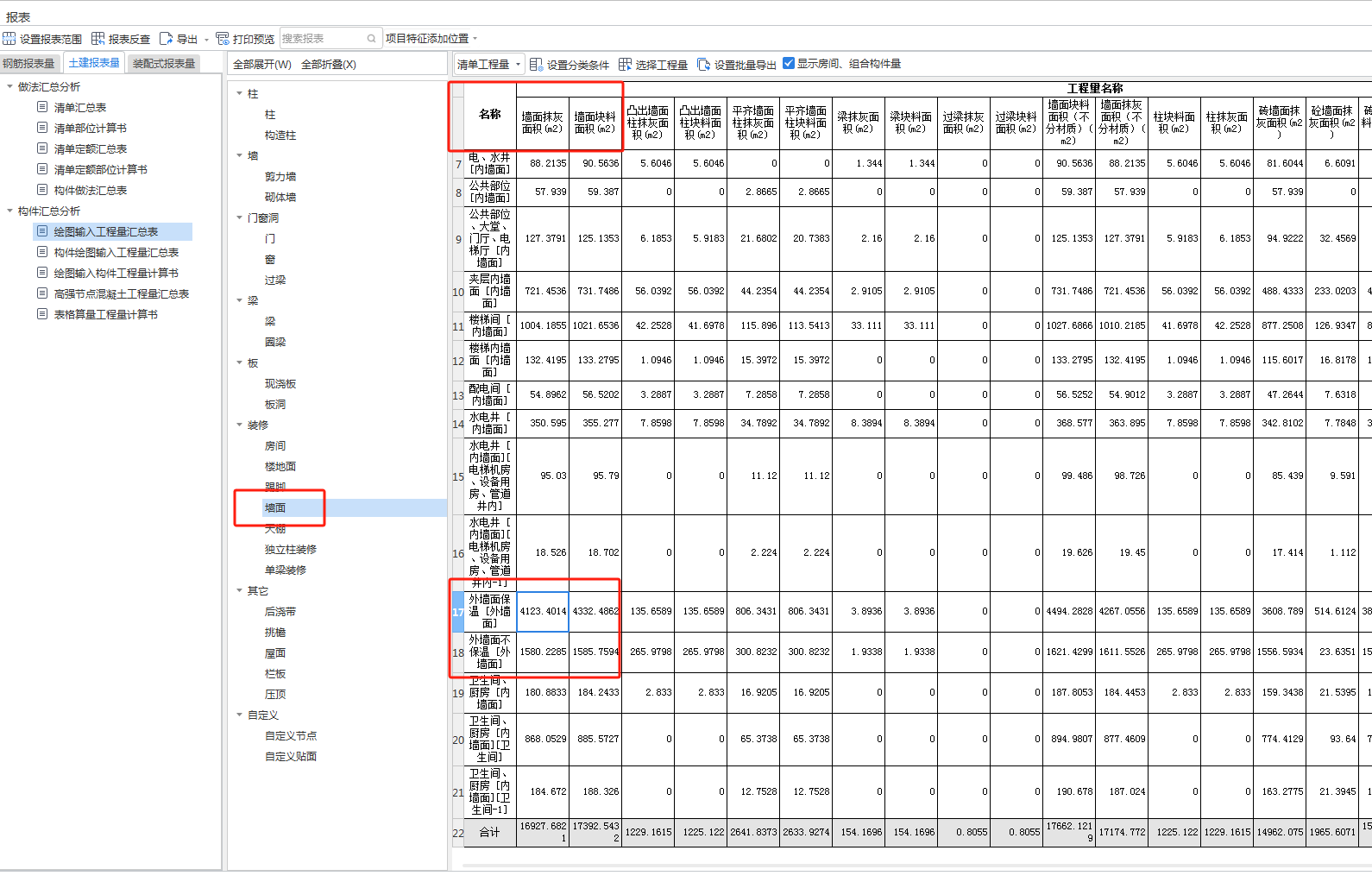Screen dimensions: 1372x882
Task: Select 圈梁 tree item
Action: tap(275, 343)
